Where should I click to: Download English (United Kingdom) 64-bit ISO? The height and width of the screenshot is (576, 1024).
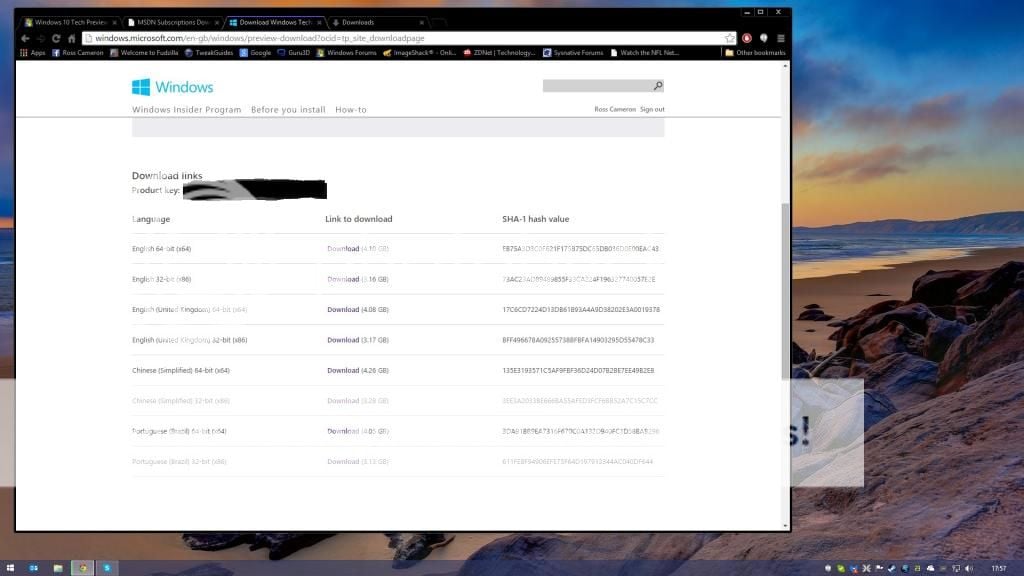[x=343, y=310]
